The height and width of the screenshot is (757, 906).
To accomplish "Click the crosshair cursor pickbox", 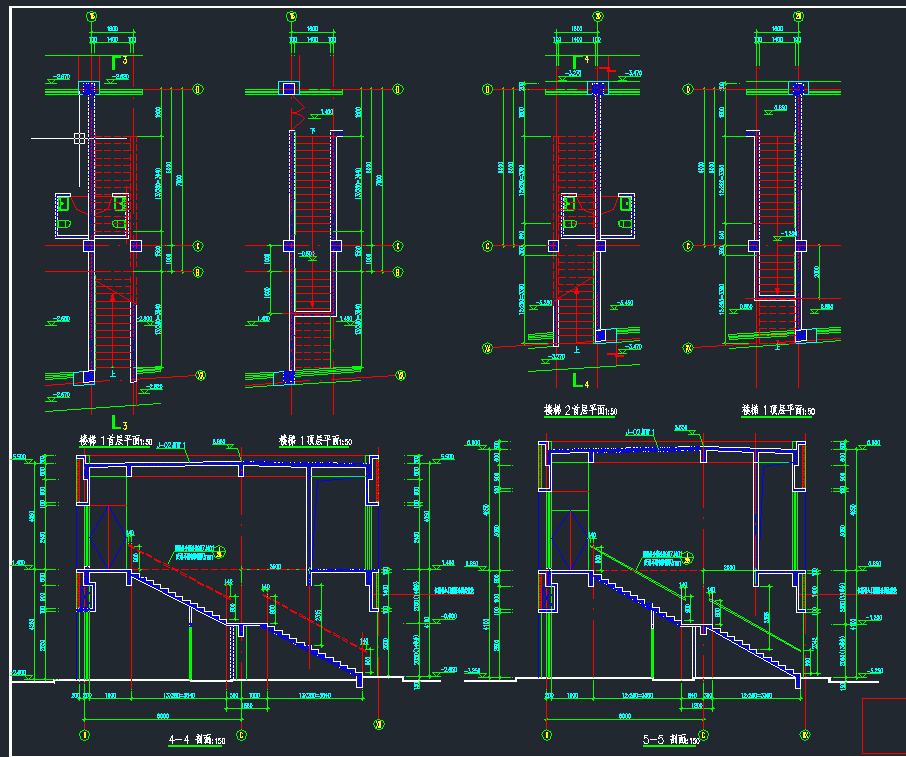I will (78, 137).
